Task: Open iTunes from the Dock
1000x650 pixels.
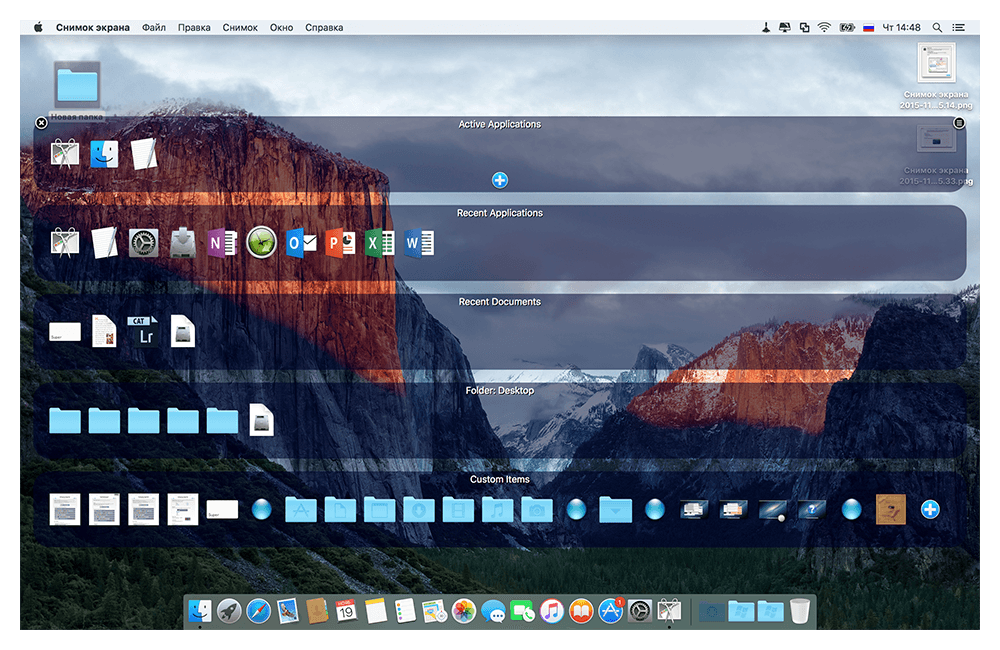Action: tap(552, 611)
